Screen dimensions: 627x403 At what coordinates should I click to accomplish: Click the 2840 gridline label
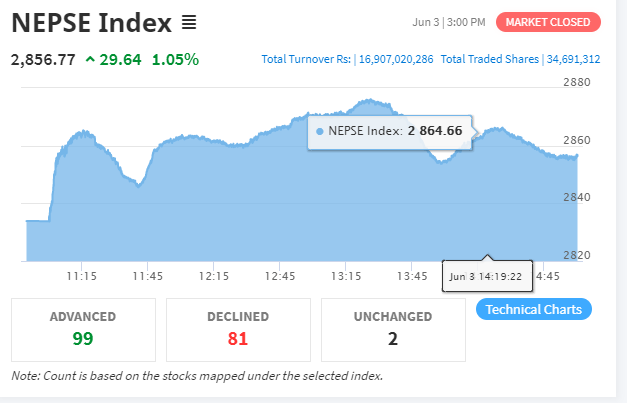pyautogui.click(x=577, y=197)
